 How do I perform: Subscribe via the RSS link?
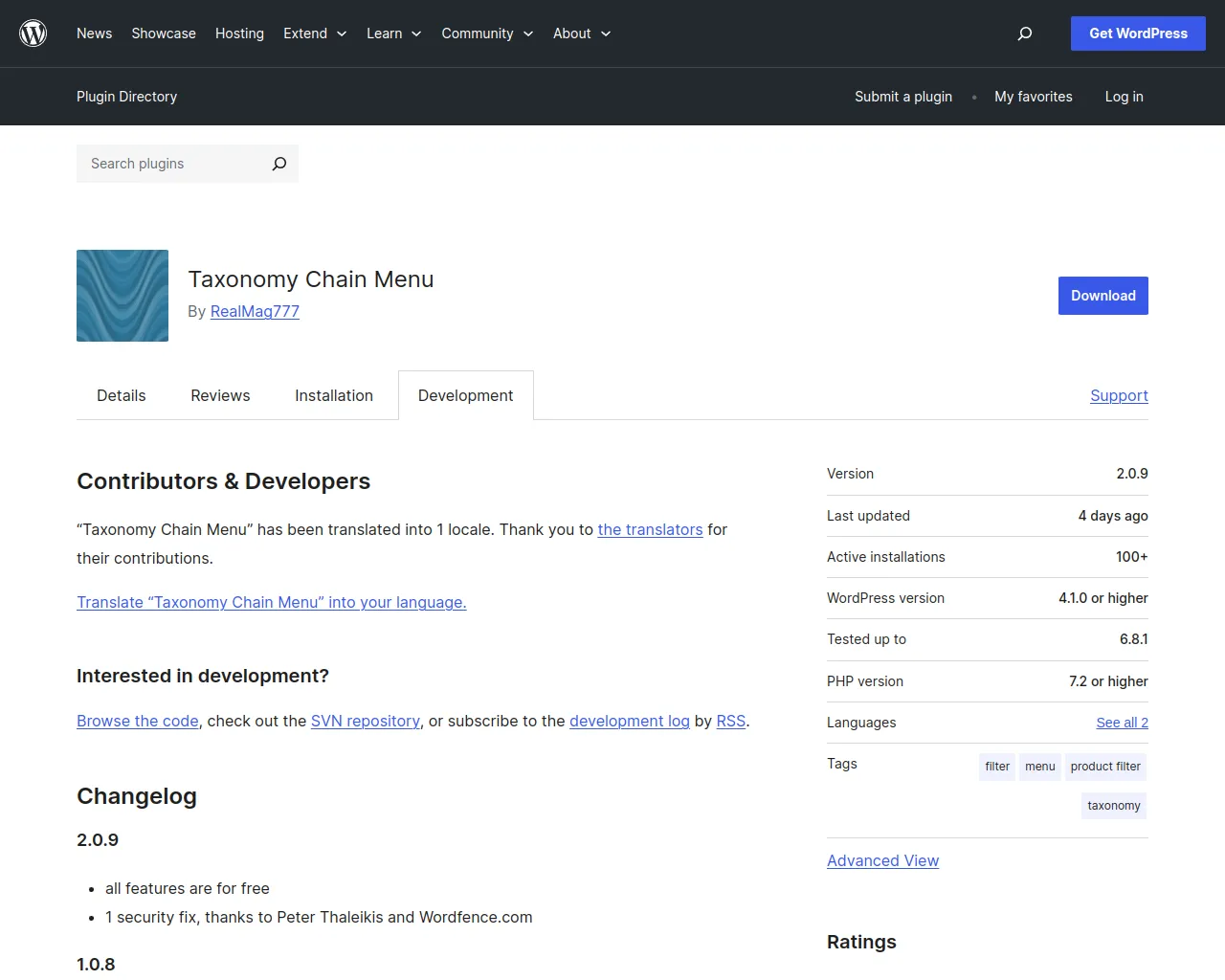731,721
